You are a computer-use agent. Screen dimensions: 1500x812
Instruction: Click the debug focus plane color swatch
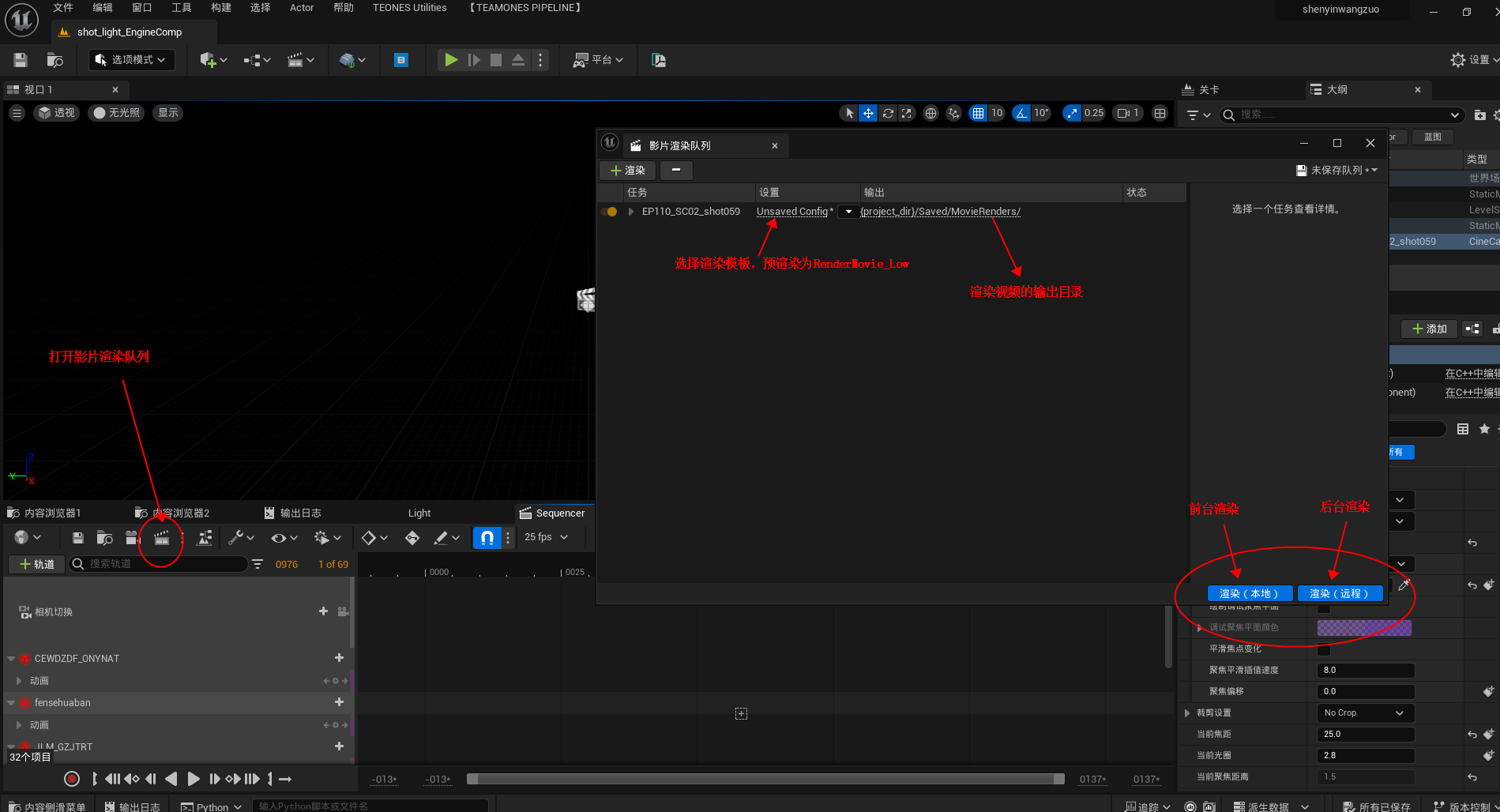[x=1363, y=628]
